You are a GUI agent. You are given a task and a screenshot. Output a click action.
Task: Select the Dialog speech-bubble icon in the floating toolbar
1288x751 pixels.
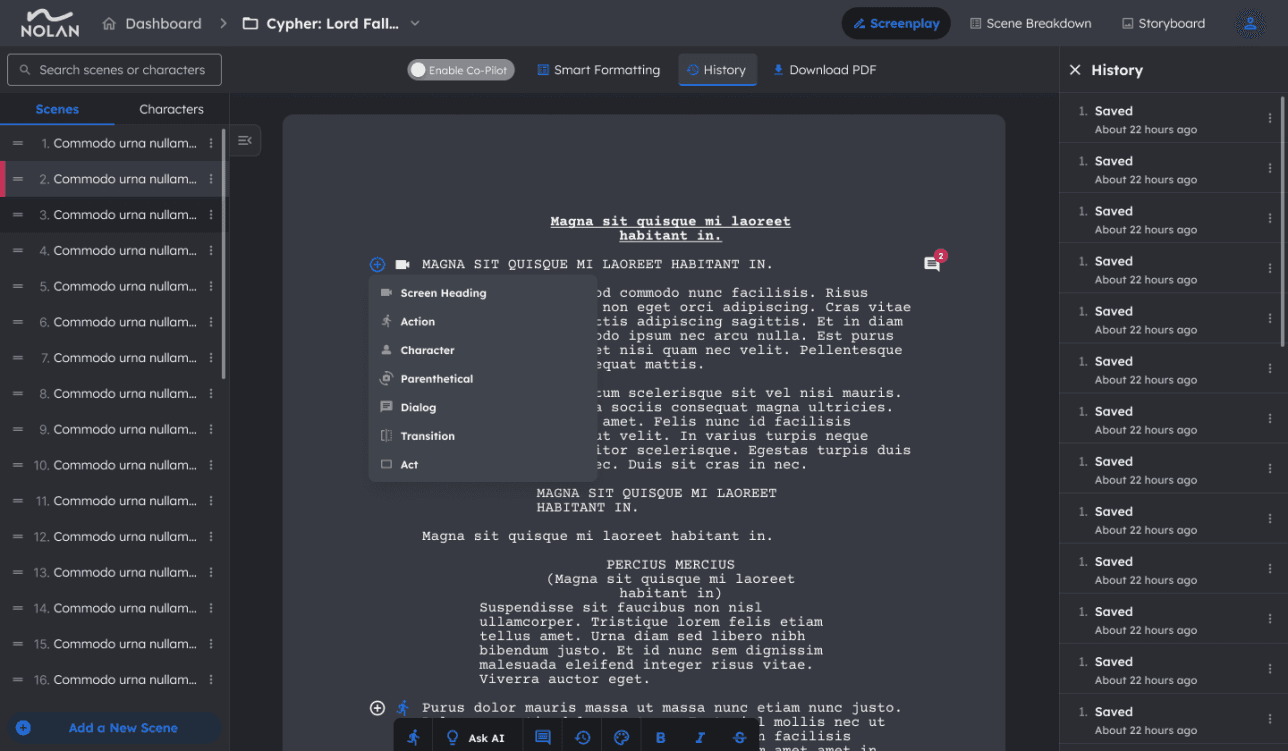(543, 737)
